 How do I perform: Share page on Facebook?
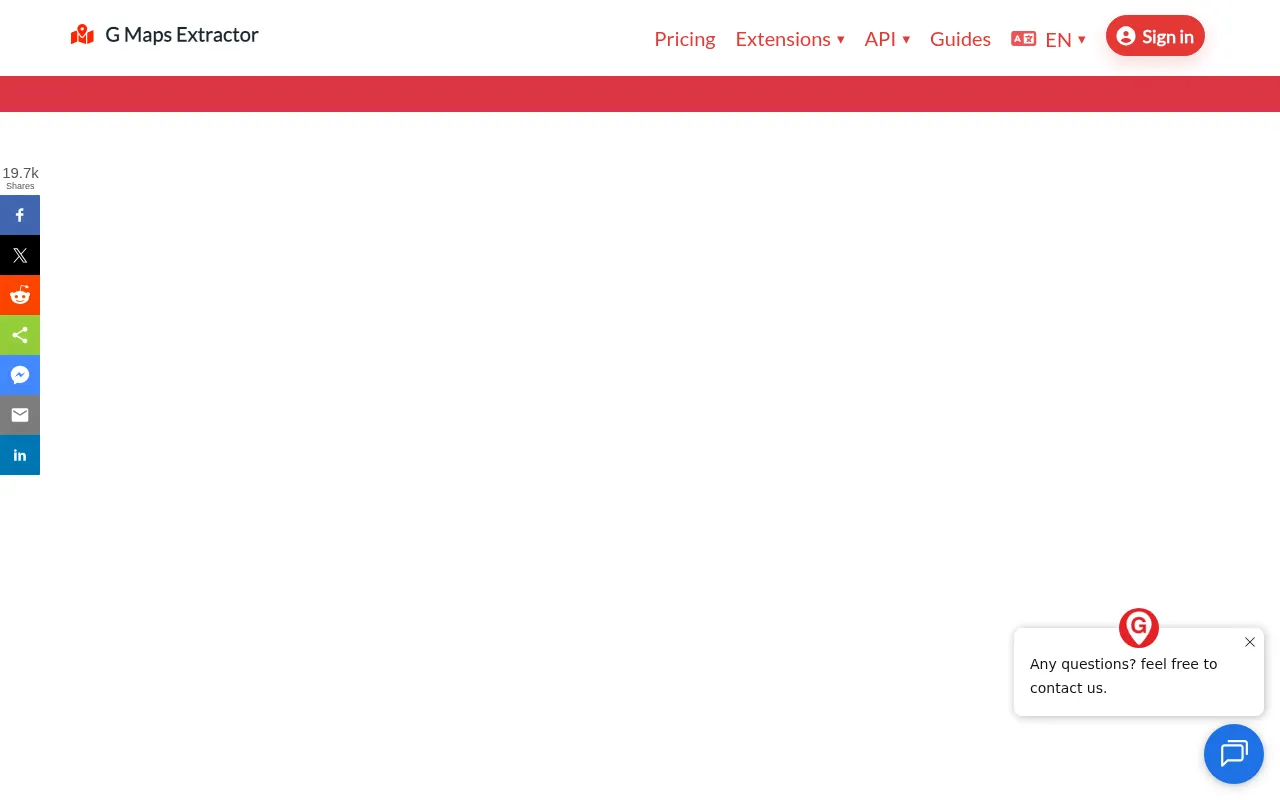(x=20, y=215)
